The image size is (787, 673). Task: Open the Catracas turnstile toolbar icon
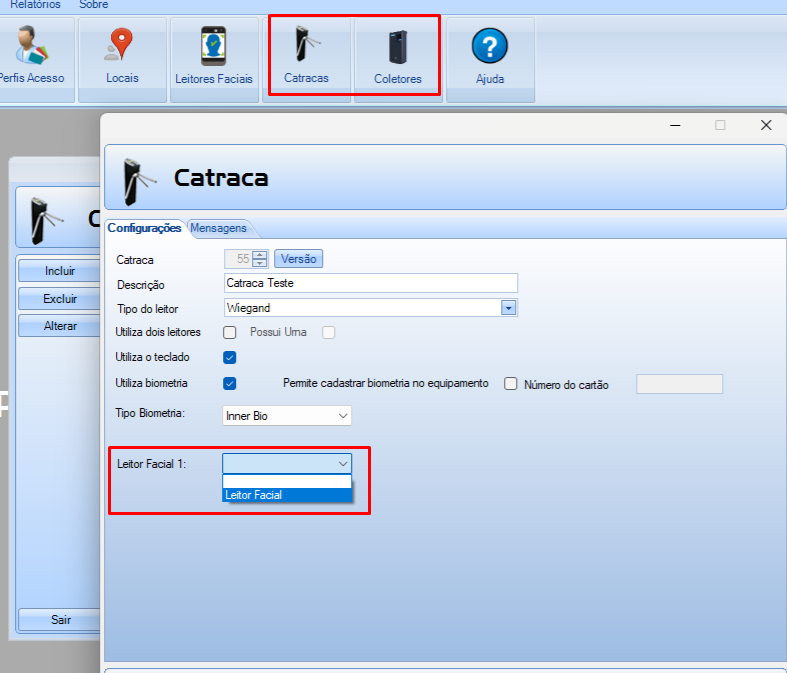coord(307,44)
